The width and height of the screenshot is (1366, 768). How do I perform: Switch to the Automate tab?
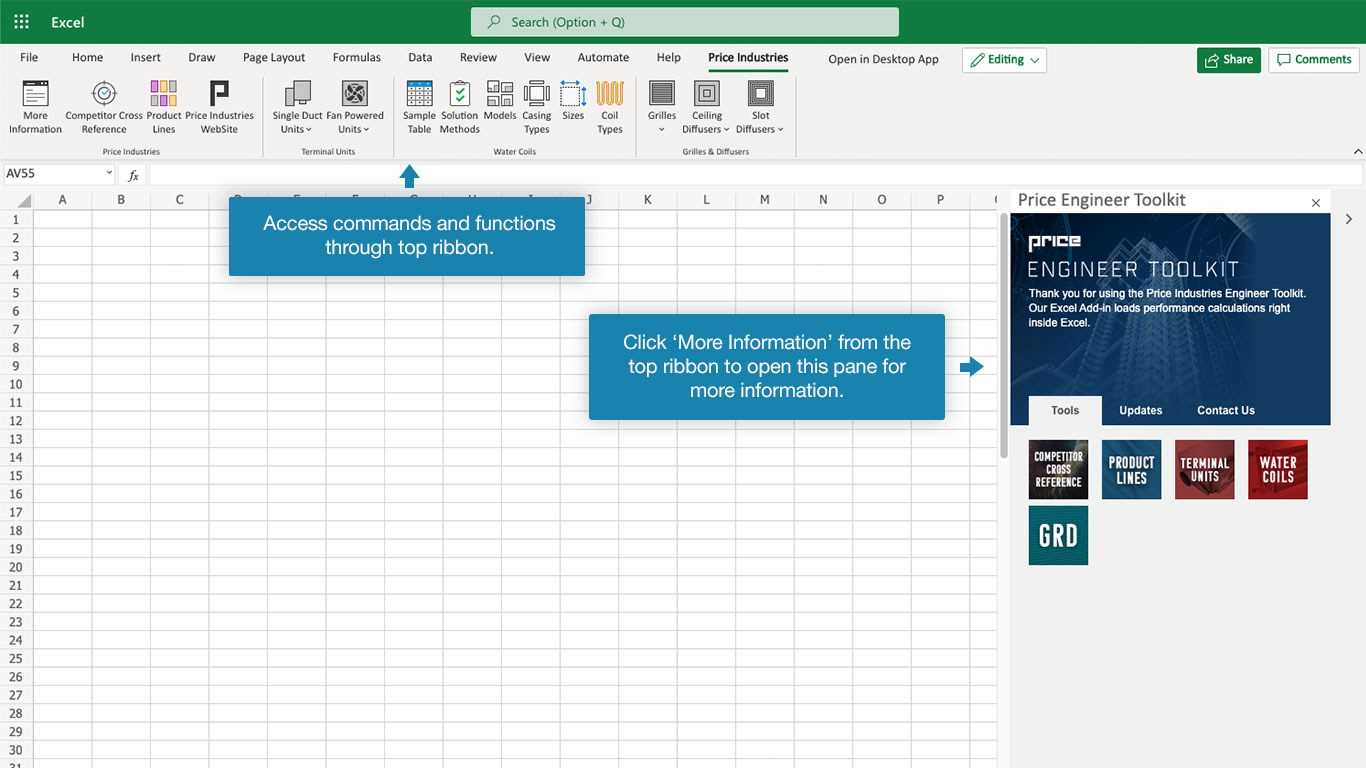pos(603,58)
